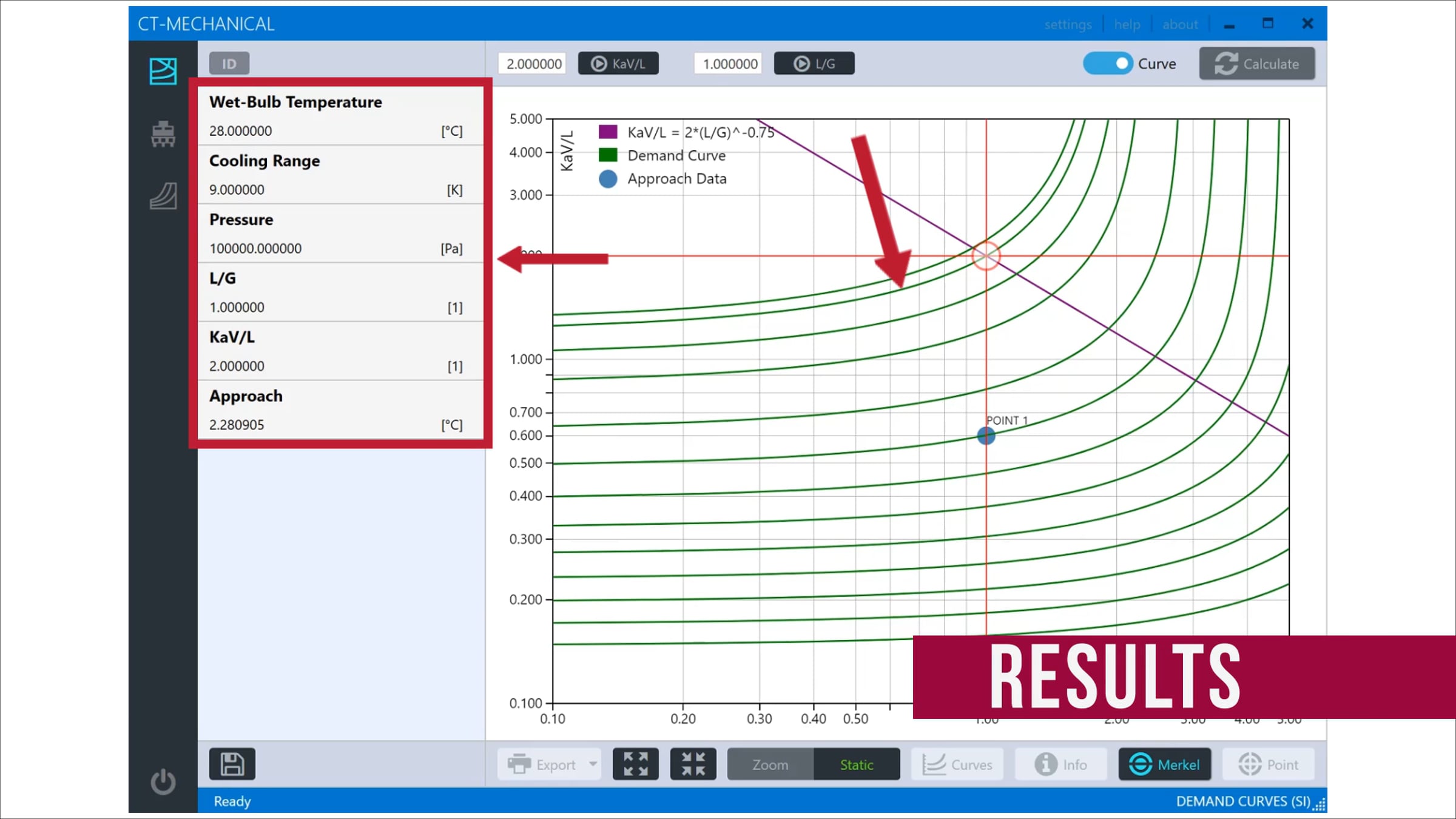The height and width of the screenshot is (819, 1456).
Task: Click the ID button
Action: tap(229, 64)
